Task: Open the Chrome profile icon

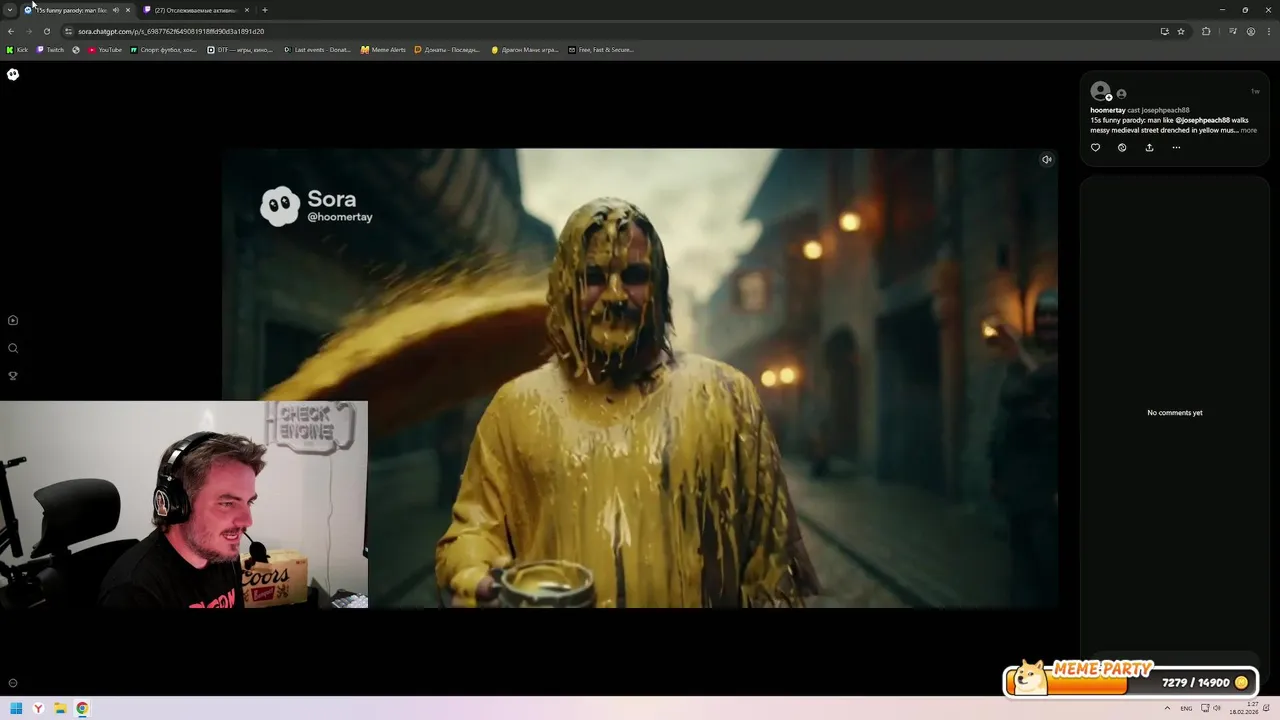Action: [x=1251, y=31]
